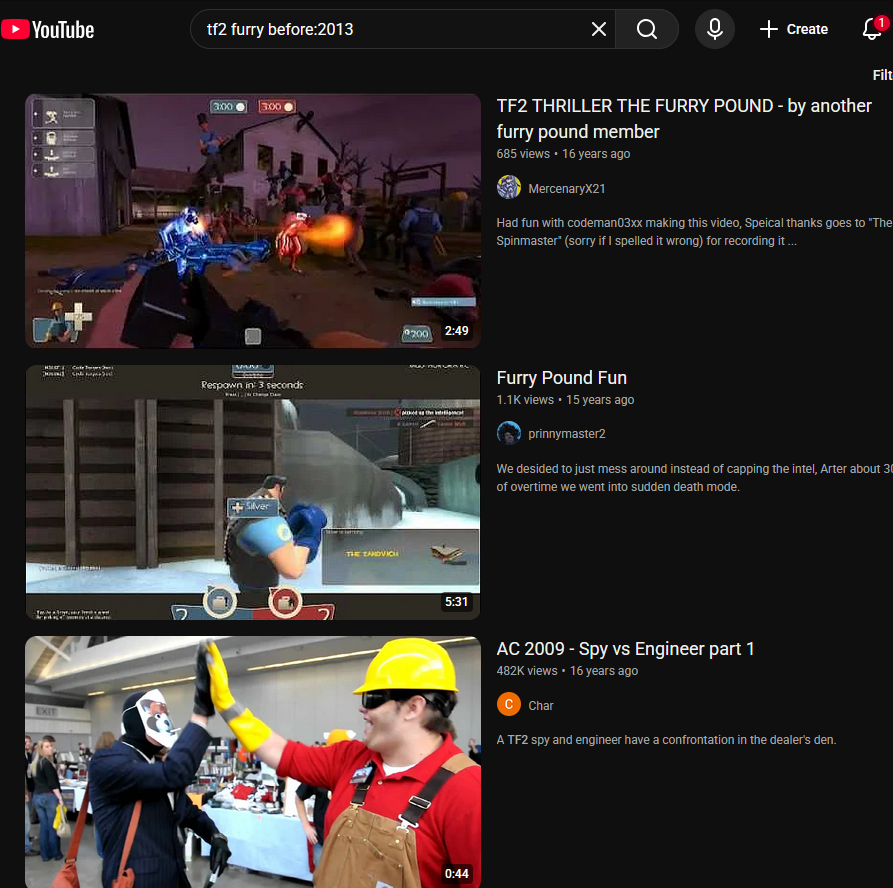Visit prinnymaster2 channel name
893x888 pixels.
pos(567,434)
